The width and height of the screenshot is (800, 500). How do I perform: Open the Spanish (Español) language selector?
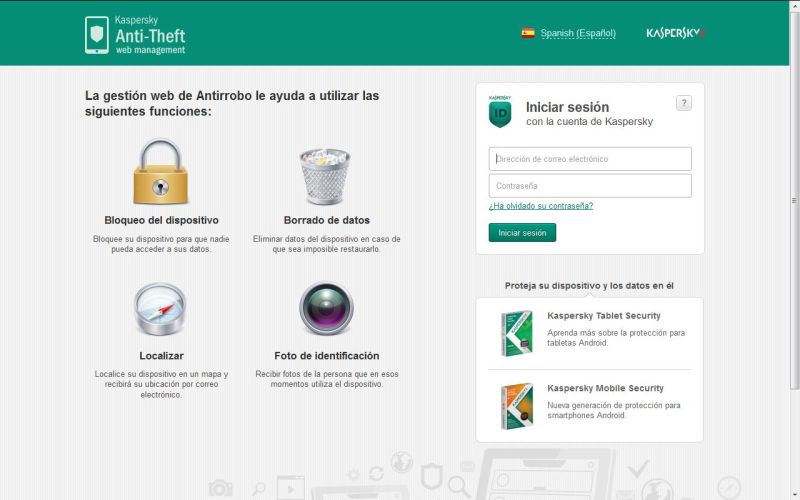[x=578, y=33]
